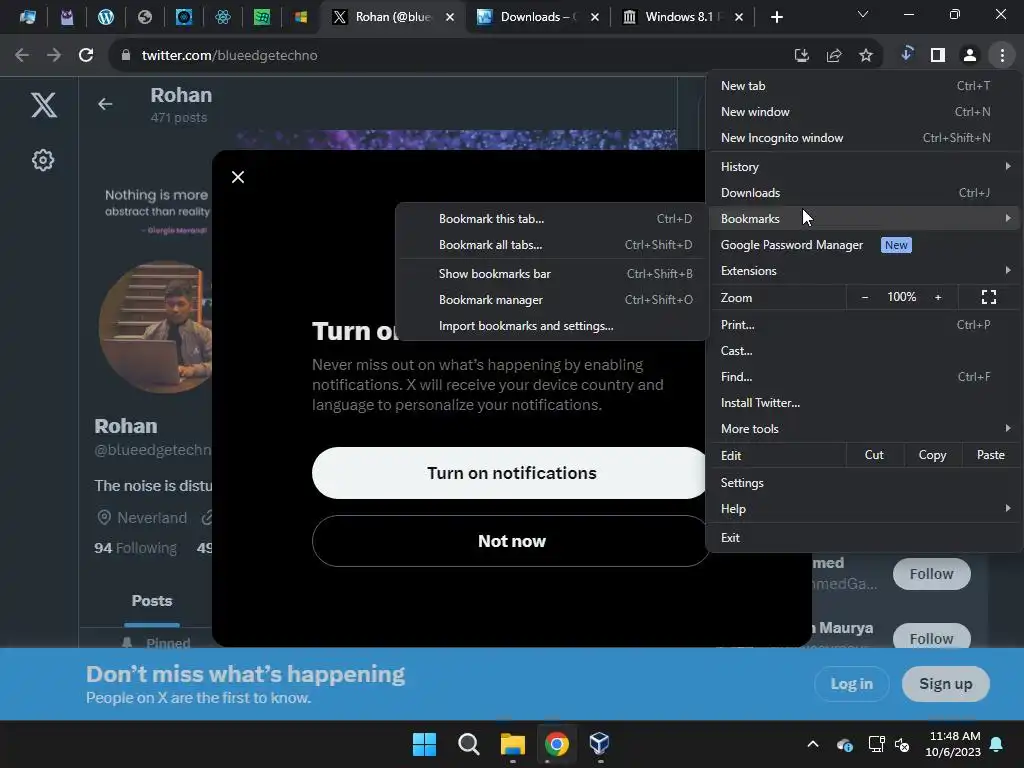The width and height of the screenshot is (1024, 768).
Task: Select Print from Chrome menu
Action: [865, 325]
